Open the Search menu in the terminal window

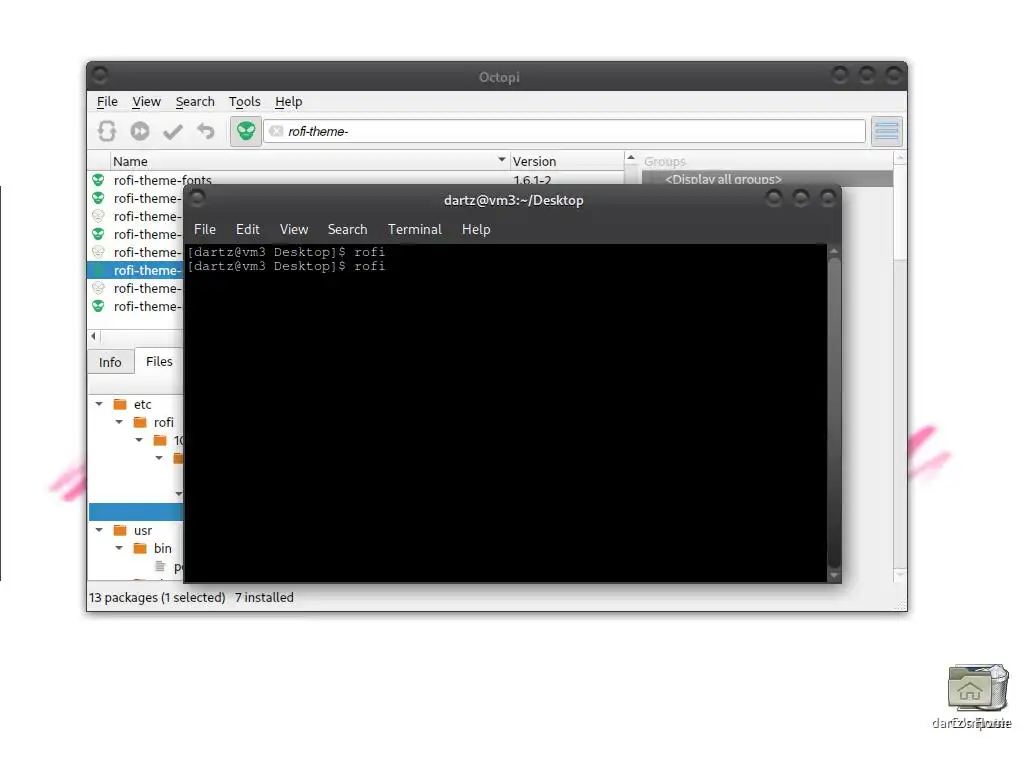[347, 229]
